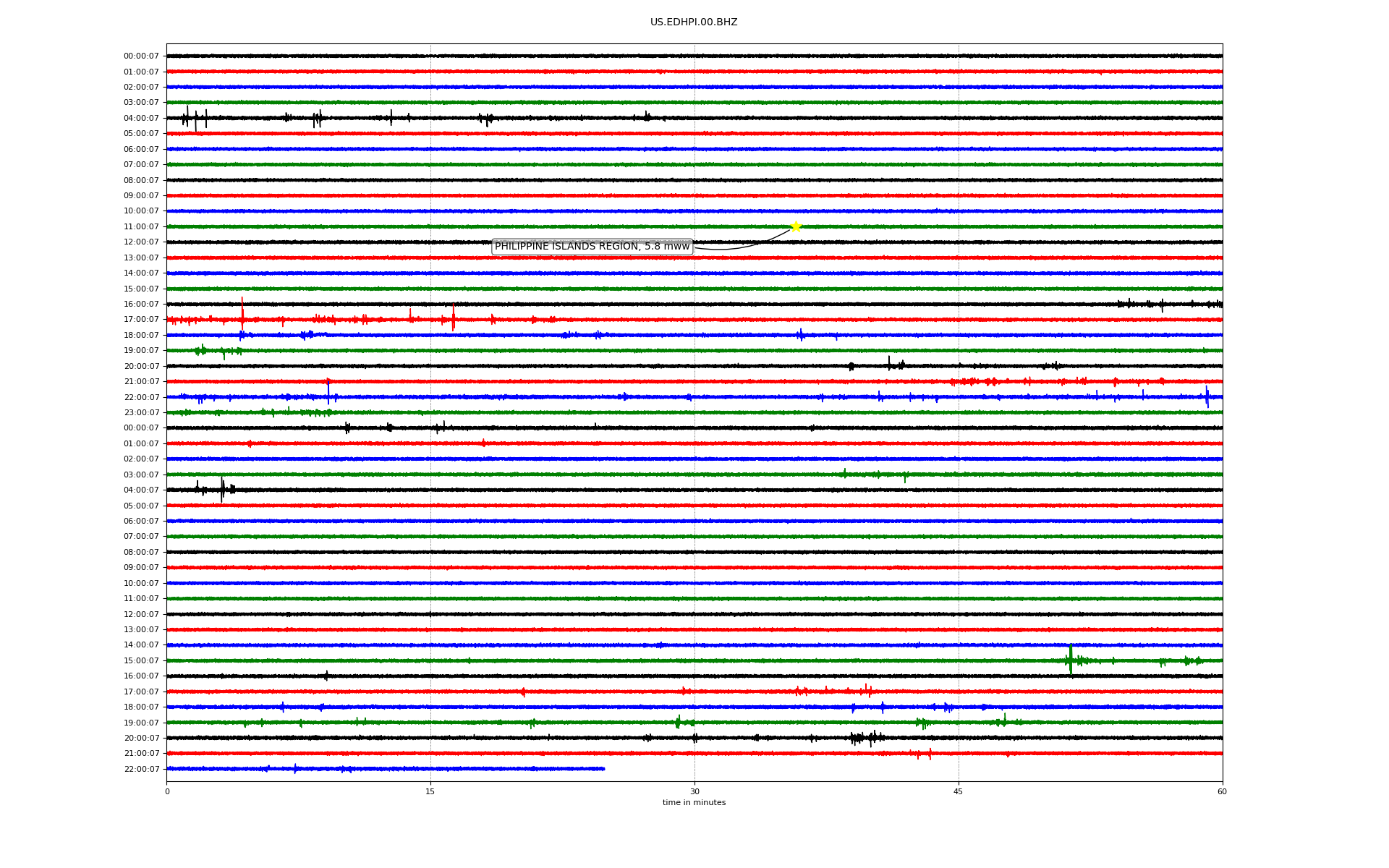Viewport: 1389px width, 868px height.
Task: Click the first 00:00:07 time label at top
Action: 141,56
